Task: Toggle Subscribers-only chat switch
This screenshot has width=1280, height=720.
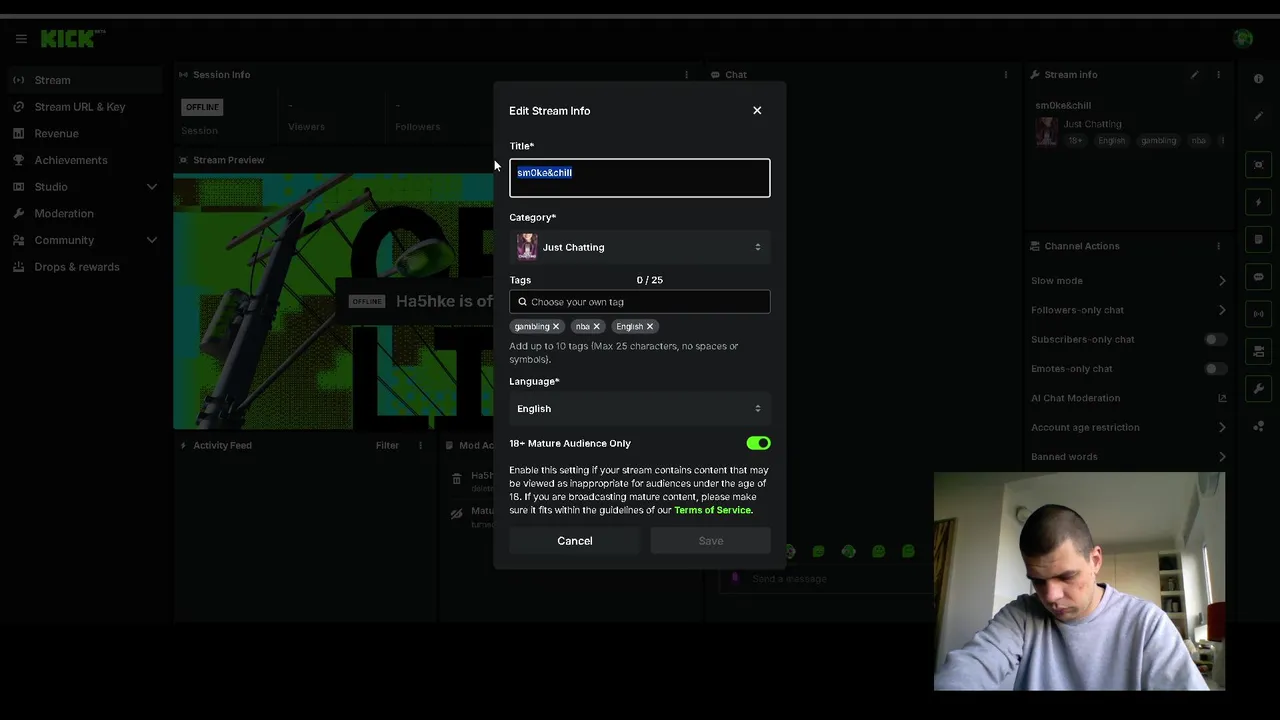Action: (1215, 340)
